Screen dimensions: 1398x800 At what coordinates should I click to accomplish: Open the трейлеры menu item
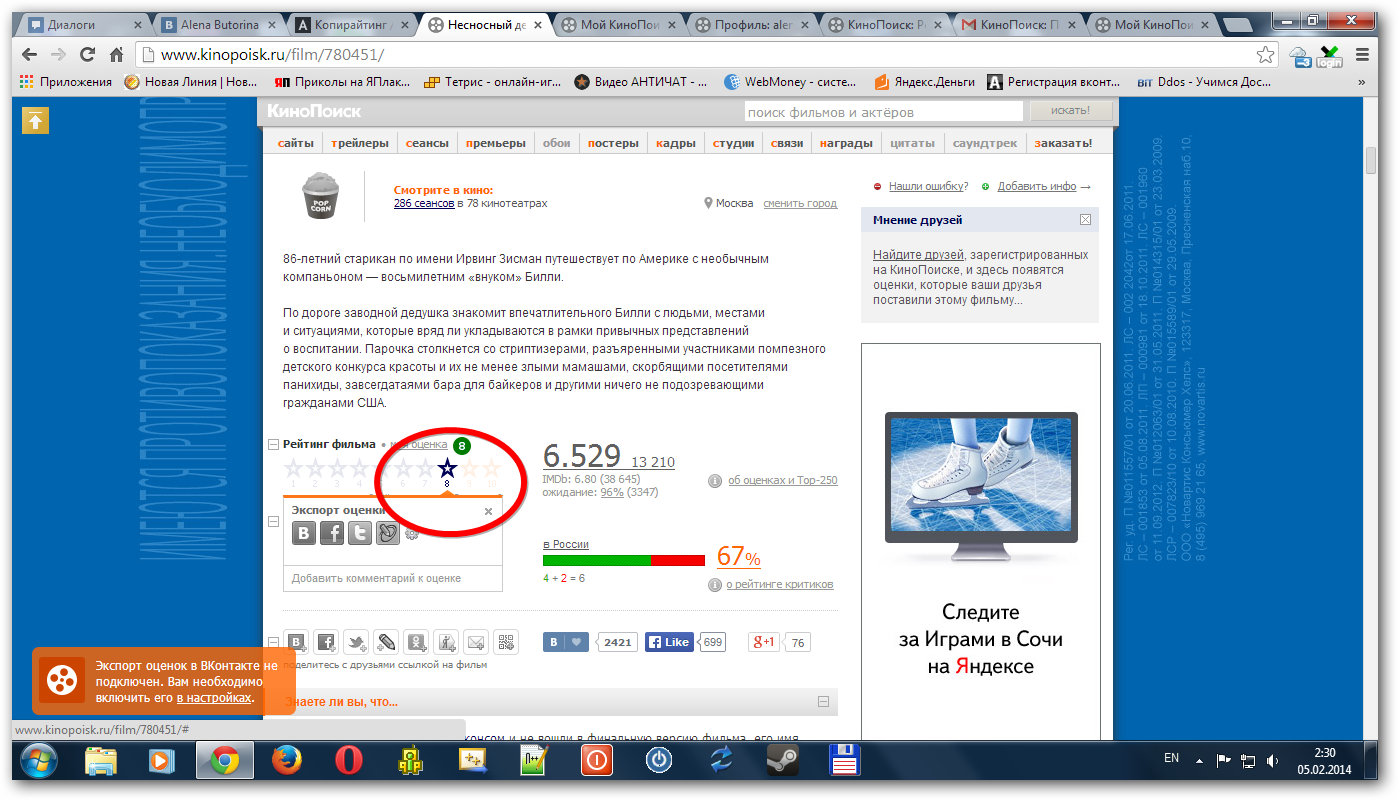coord(359,143)
